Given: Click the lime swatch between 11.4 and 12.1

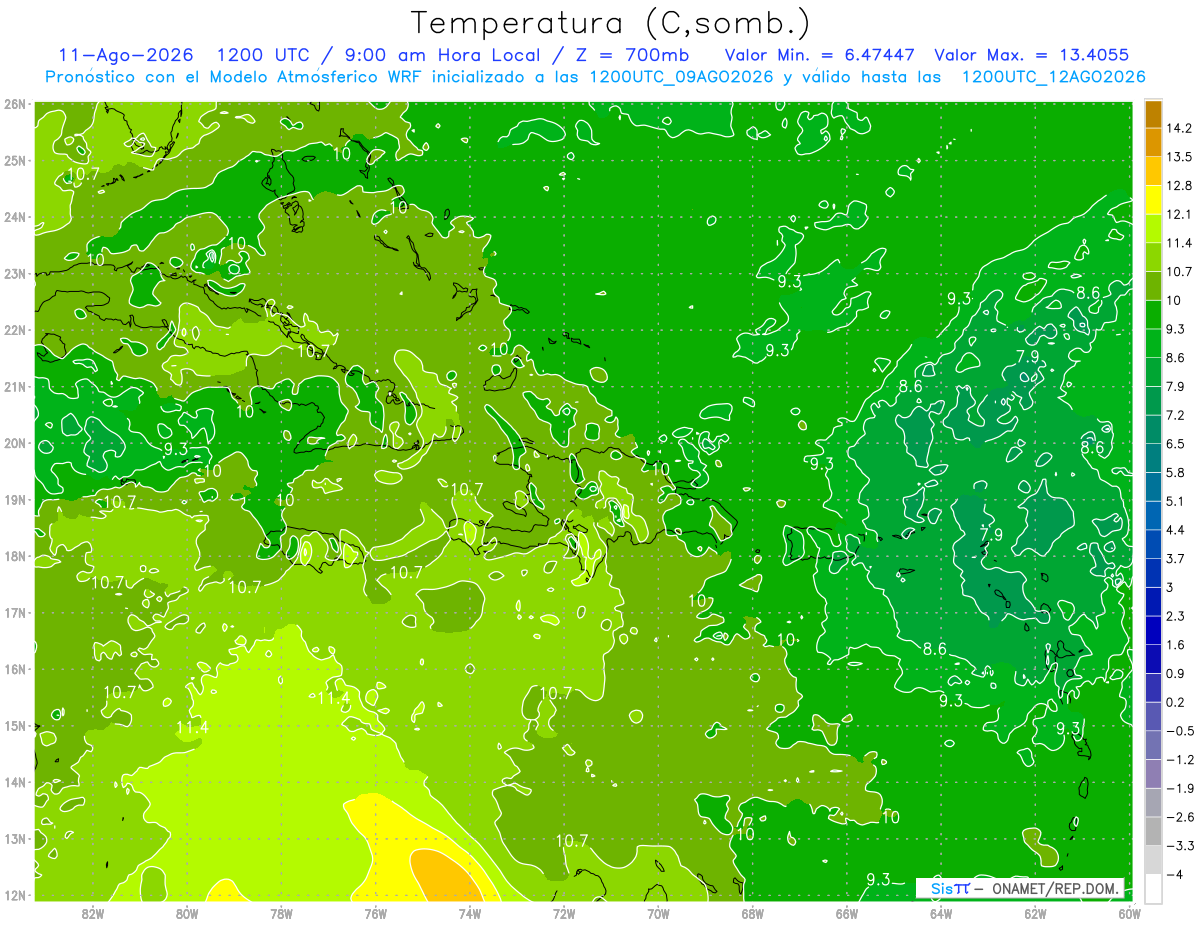Looking at the screenshot, I should (1153, 229).
